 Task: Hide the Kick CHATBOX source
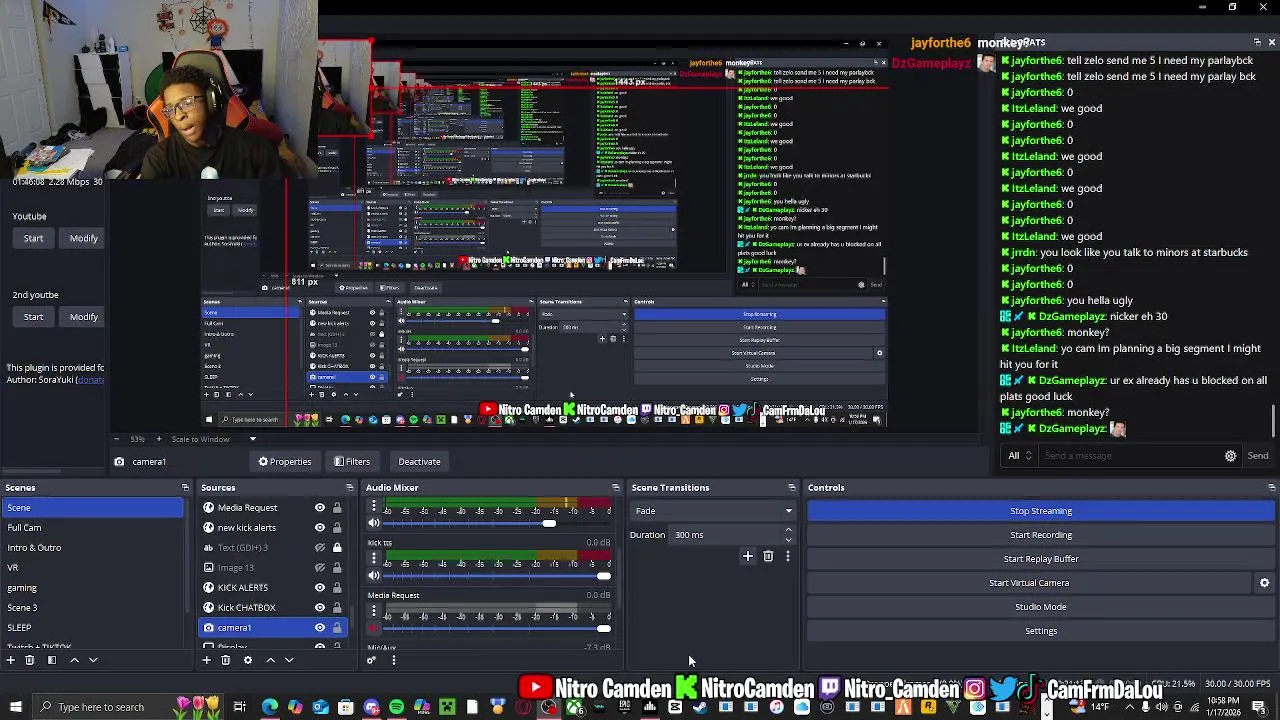(x=320, y=608)
